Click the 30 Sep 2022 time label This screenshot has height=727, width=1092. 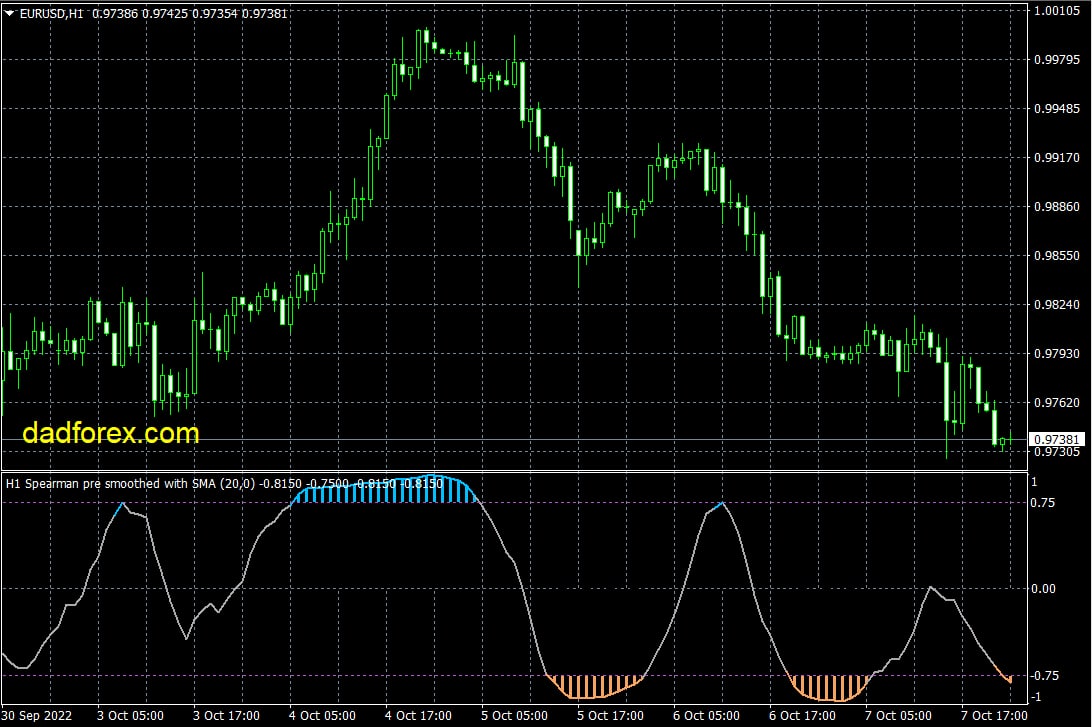36,716
